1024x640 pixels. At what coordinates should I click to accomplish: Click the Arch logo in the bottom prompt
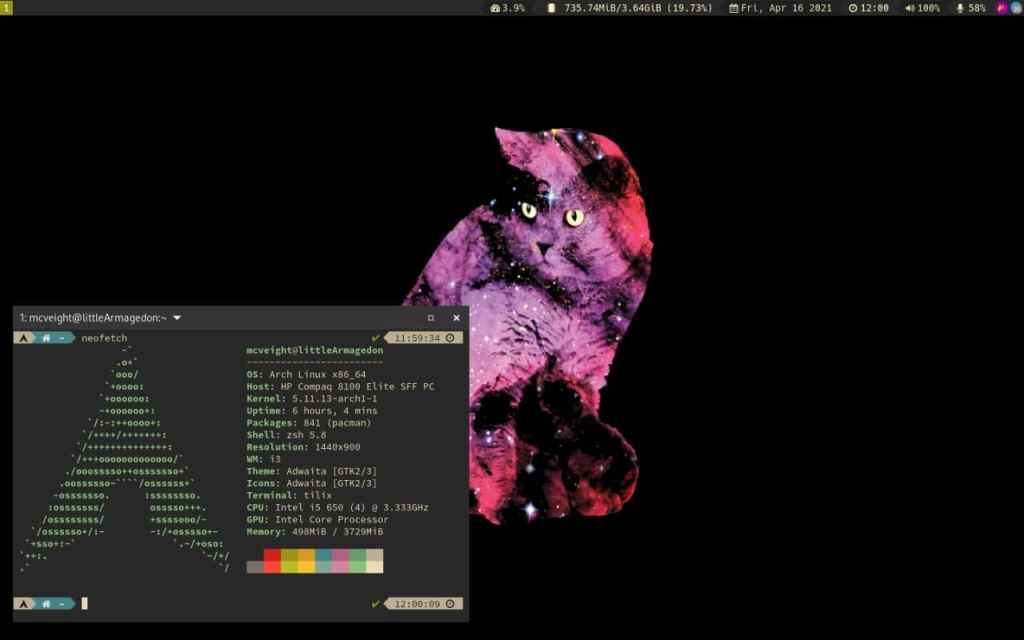point(22,603)
